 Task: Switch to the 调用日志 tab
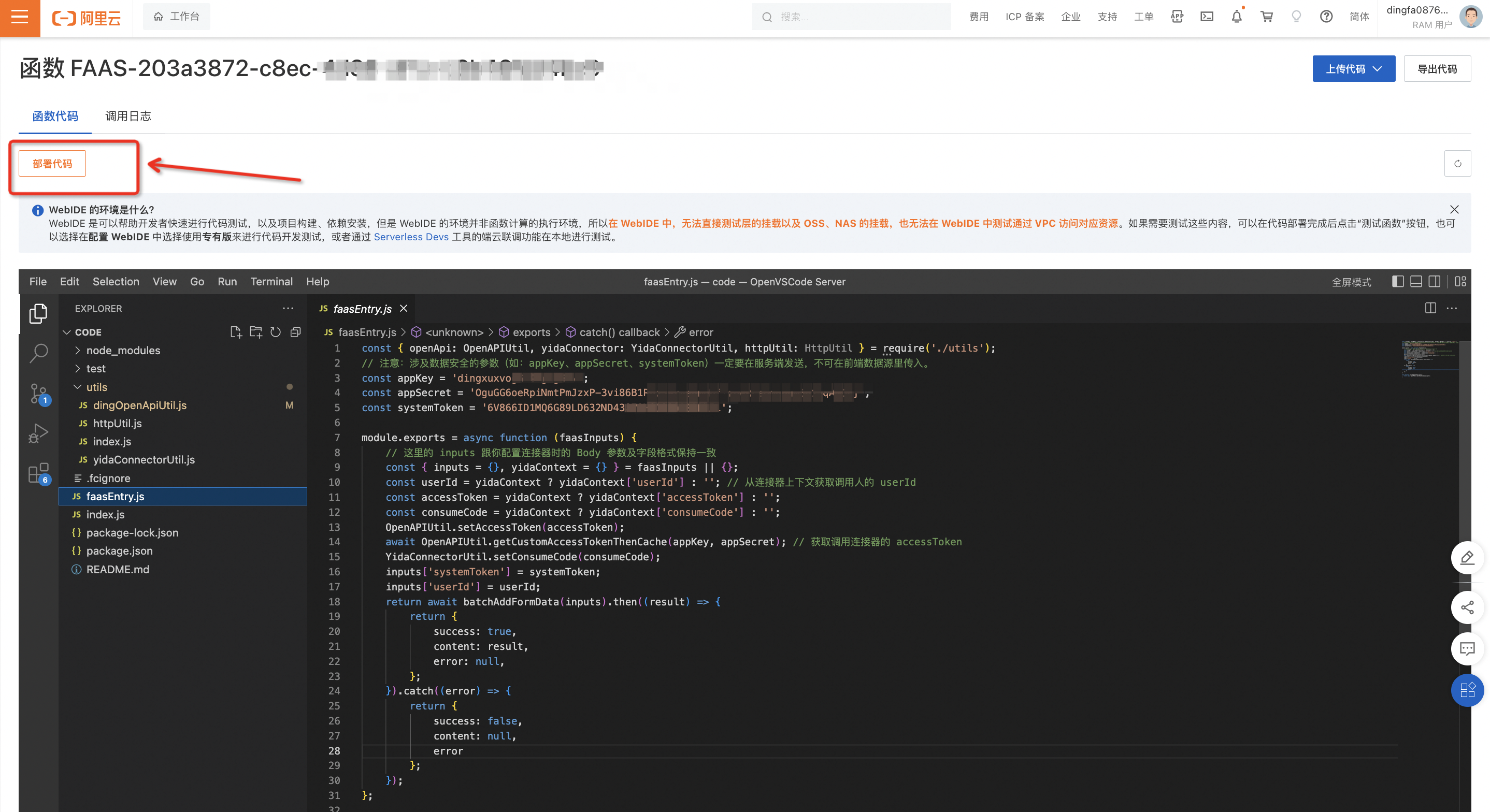pyautogui.click(x=128, y=116)
